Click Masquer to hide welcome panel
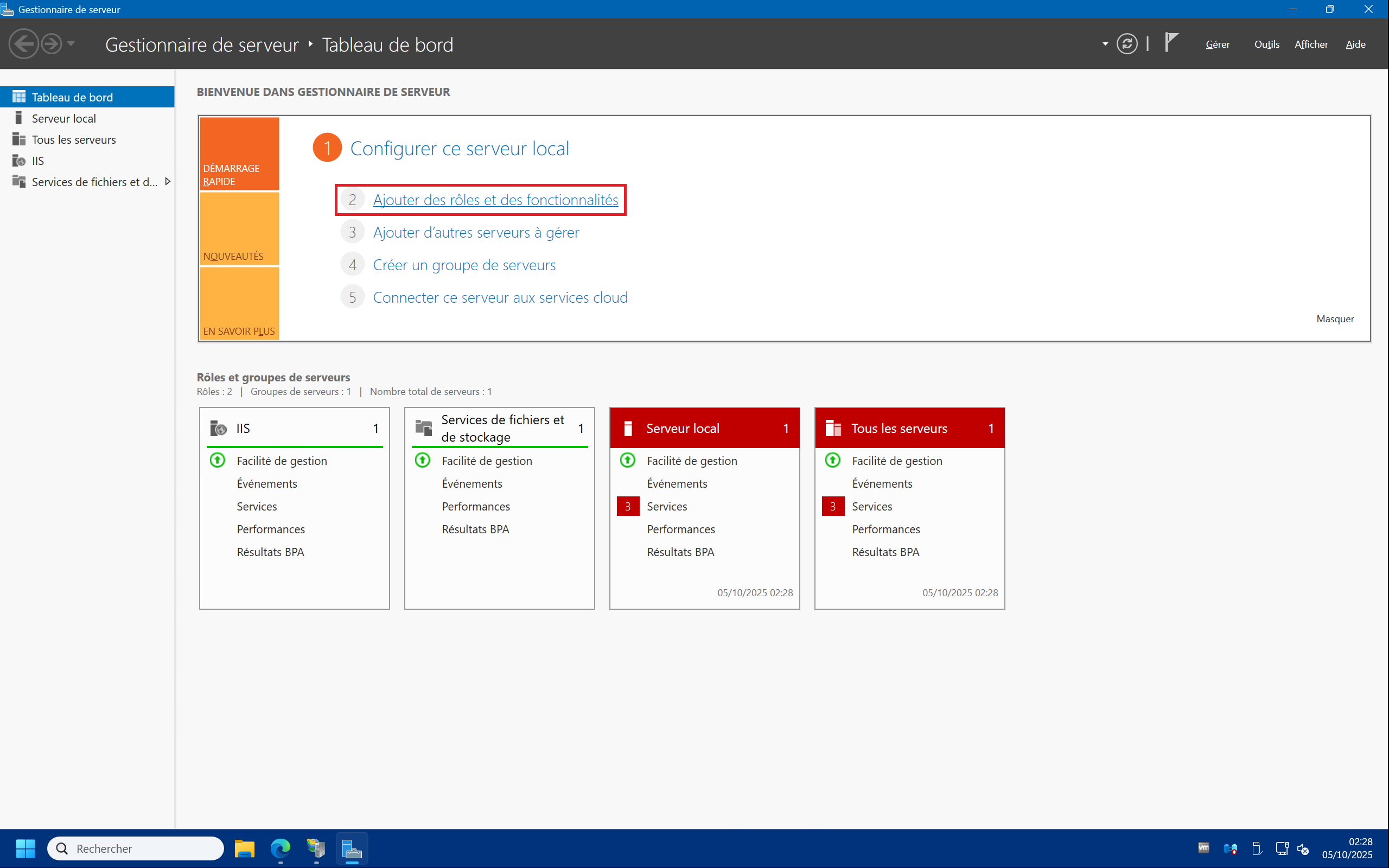This screenshot has width=1389, height=868. (1335, 318)
